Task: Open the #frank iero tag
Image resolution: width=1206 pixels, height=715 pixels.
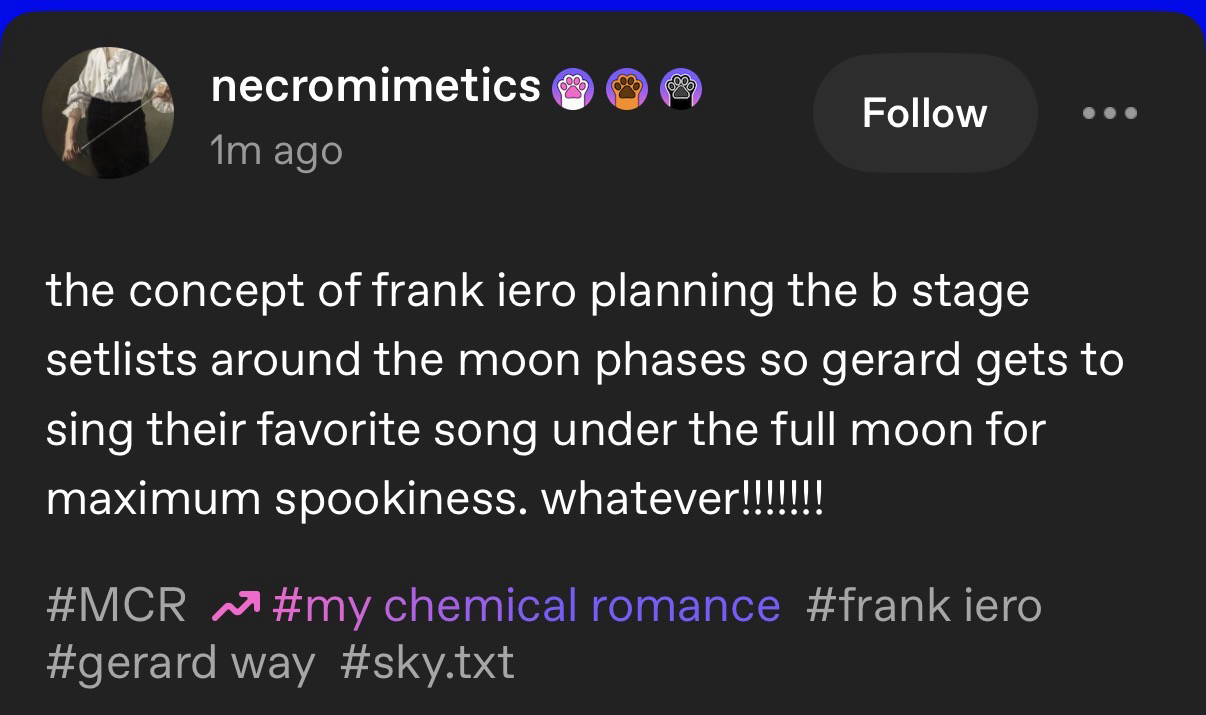Action: [923, 607]
